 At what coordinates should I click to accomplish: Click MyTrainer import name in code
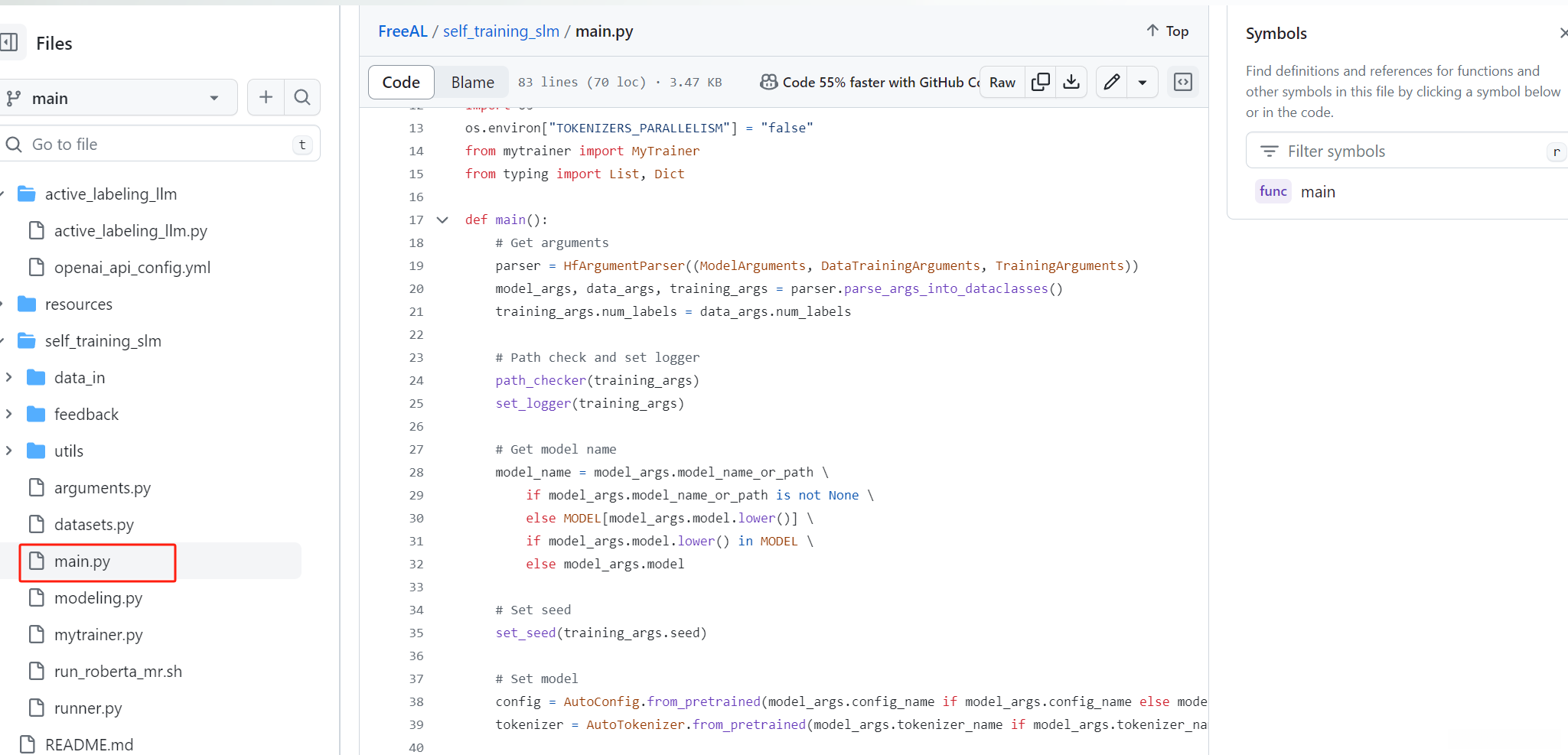pyautogui.click(x=666, y=151)
